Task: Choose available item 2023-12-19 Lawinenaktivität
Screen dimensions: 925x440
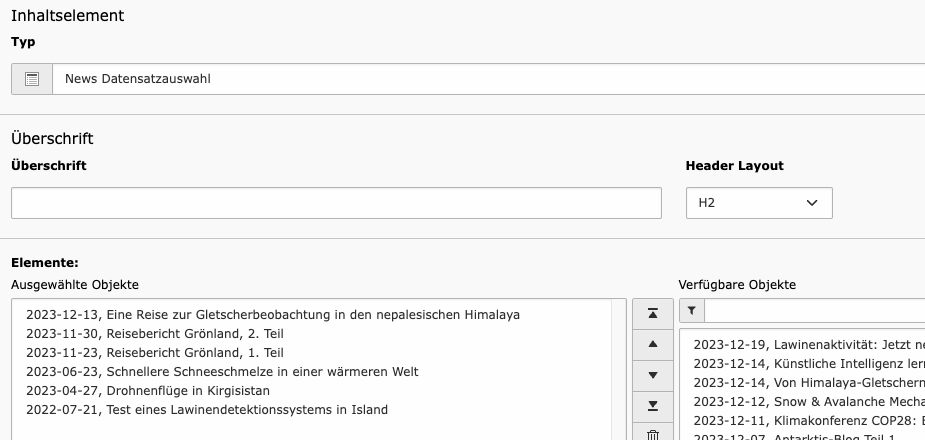Action: [809, 344]
